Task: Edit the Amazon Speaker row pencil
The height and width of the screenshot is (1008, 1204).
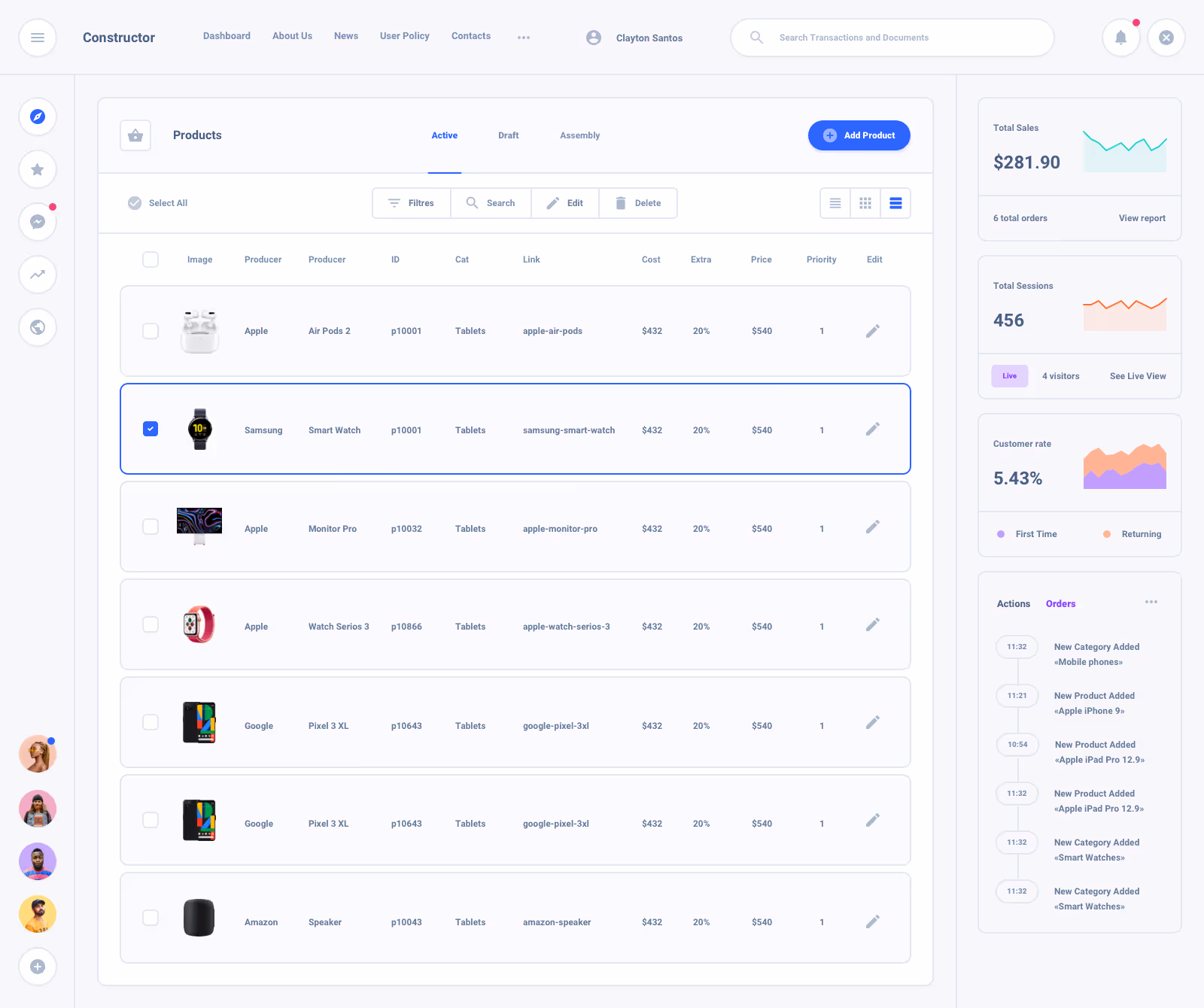Action: tap(873, 921)
